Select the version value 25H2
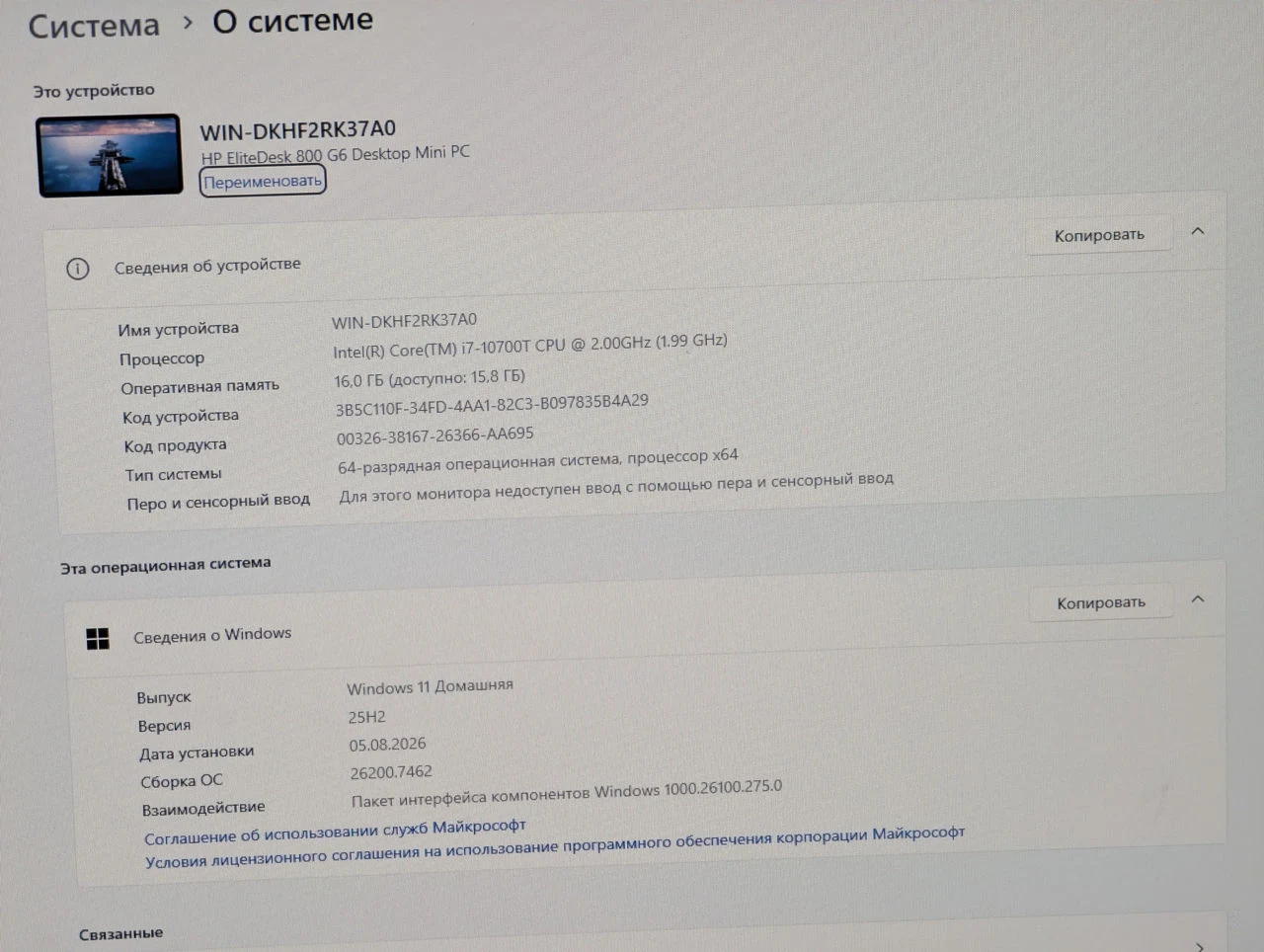 366,717
